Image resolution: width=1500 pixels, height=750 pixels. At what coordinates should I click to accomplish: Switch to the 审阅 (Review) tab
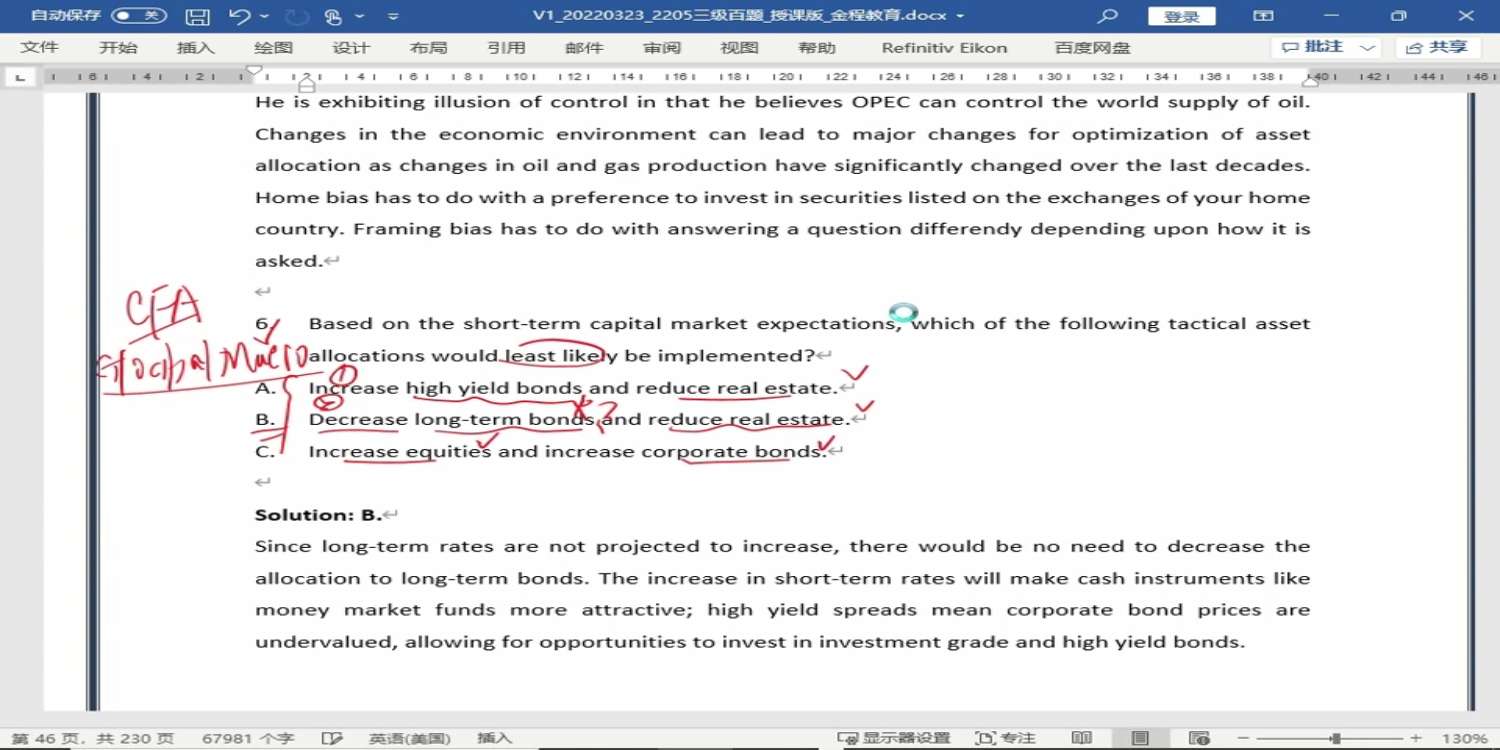tap(662, 48)
